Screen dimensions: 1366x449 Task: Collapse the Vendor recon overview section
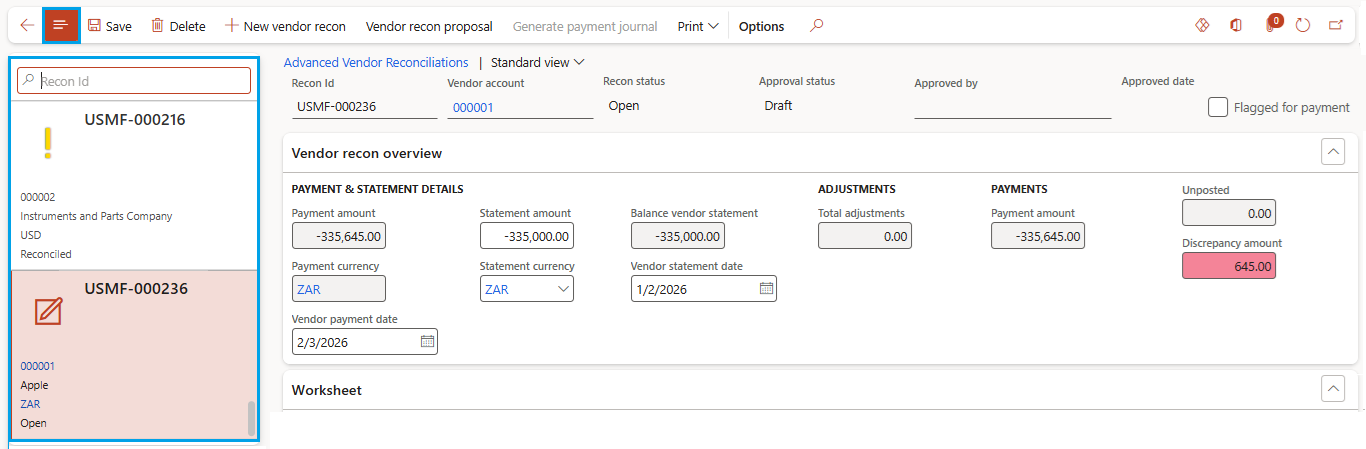(1333, 152)
